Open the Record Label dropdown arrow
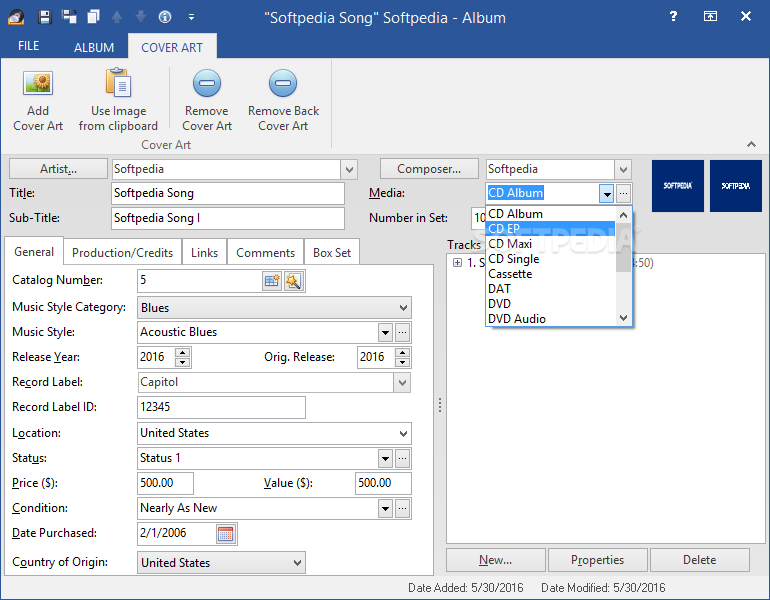 pos(402,382)
